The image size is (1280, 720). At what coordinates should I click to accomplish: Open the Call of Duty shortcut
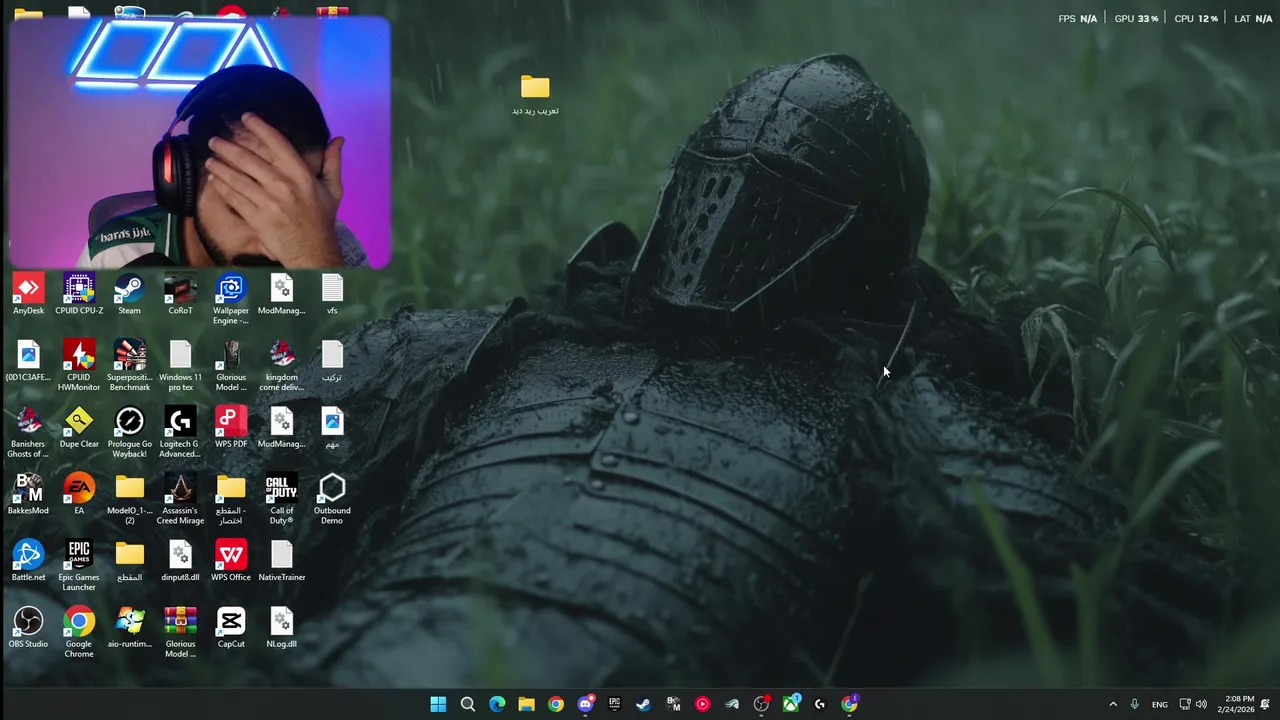pos(282,500)
